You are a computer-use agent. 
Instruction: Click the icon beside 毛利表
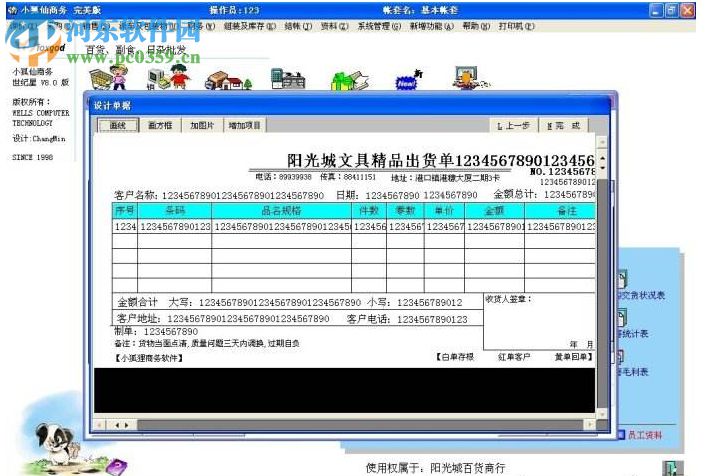pyautogui.click(x=620, y=357)
